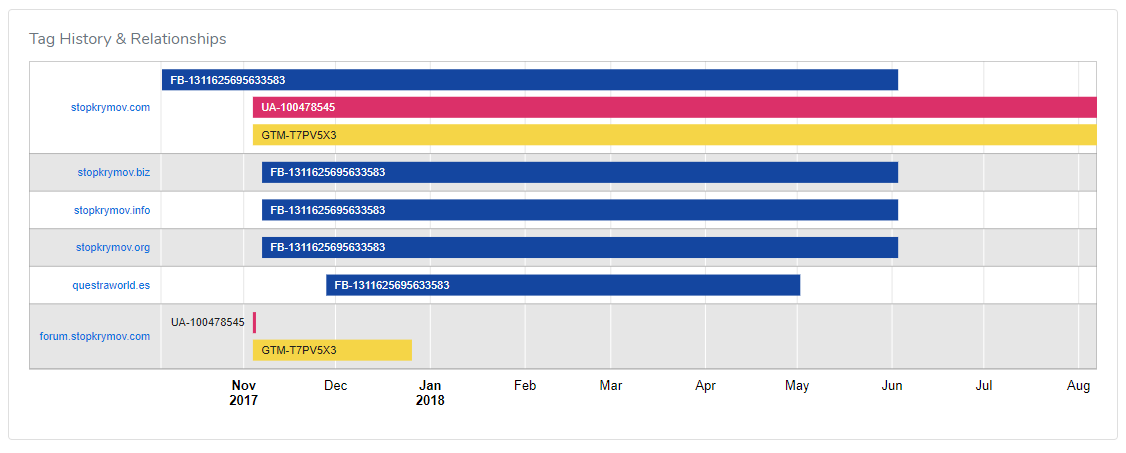Click the UA-100478545 text label in the forum row
This screenshot has height=453, width=1126.
208,323
